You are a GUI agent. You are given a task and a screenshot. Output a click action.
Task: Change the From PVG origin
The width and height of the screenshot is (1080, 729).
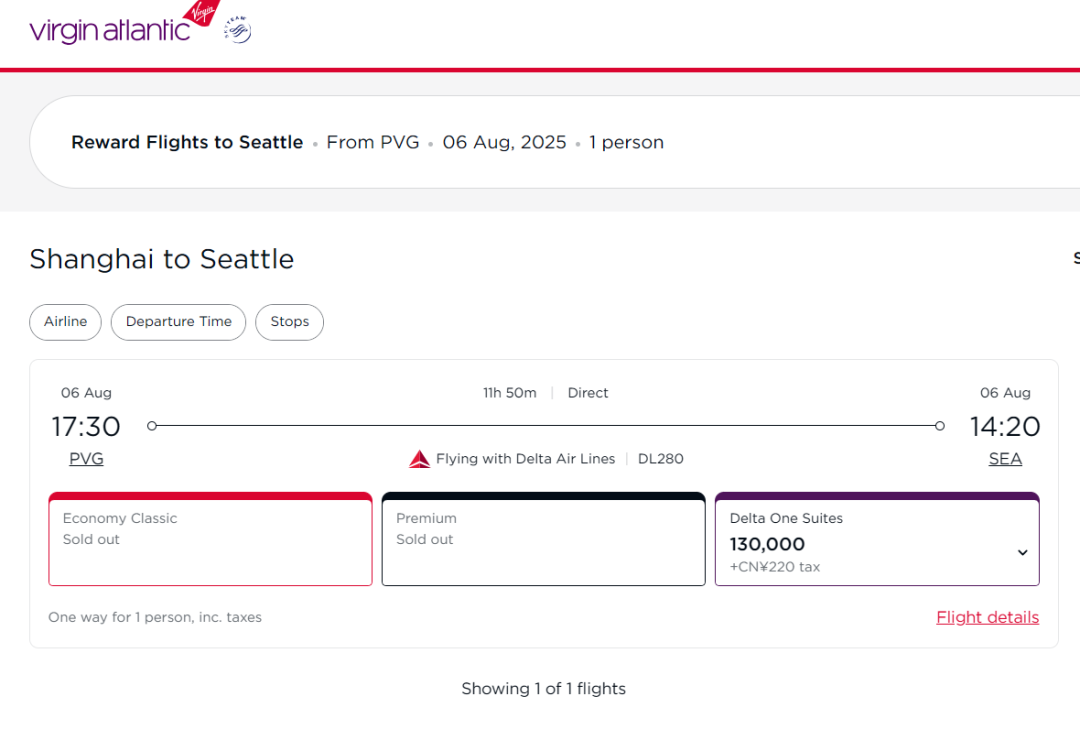(x=372, y=142)
